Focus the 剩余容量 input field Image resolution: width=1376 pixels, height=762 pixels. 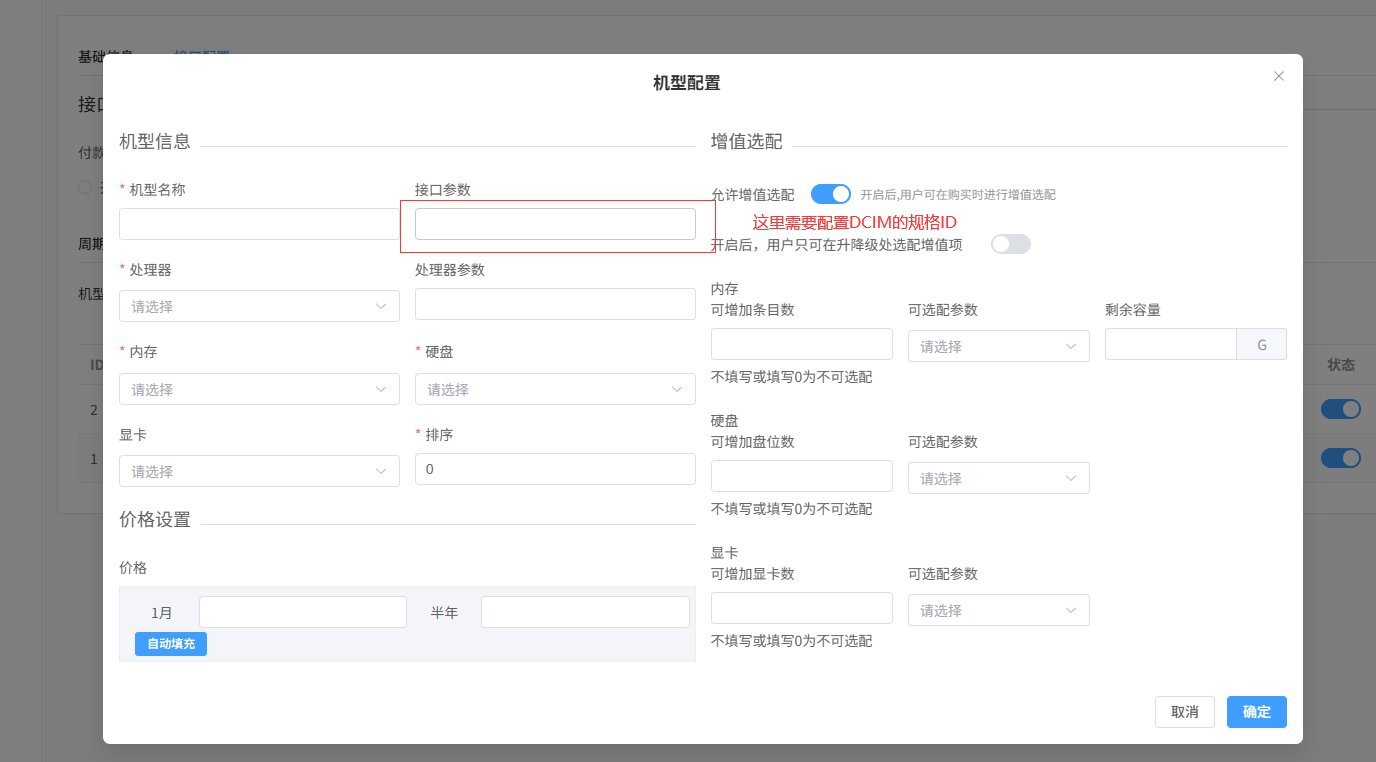pos(1171,344)
